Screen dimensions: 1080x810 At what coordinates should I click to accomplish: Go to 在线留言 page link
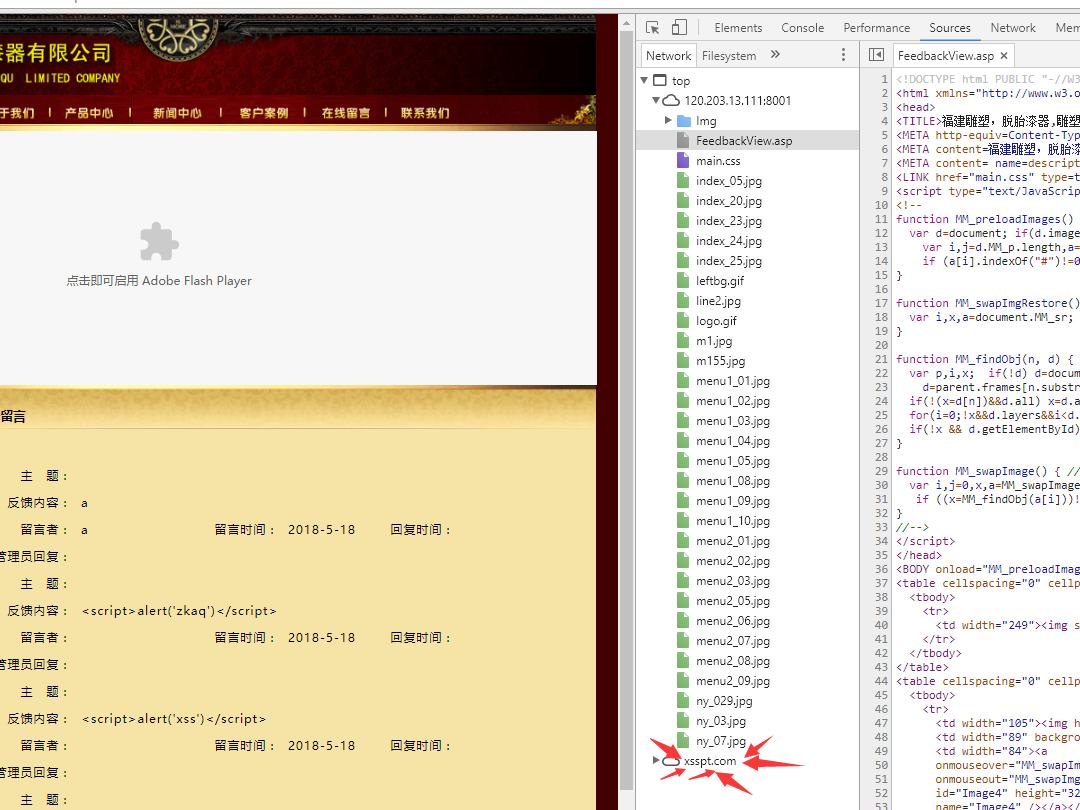(x=346, y=113)
